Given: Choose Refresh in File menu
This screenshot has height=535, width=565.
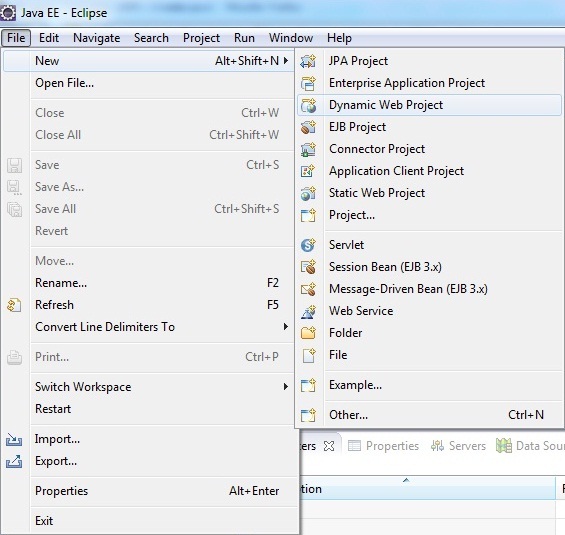Looking at the screenshot, I should 149,305.
